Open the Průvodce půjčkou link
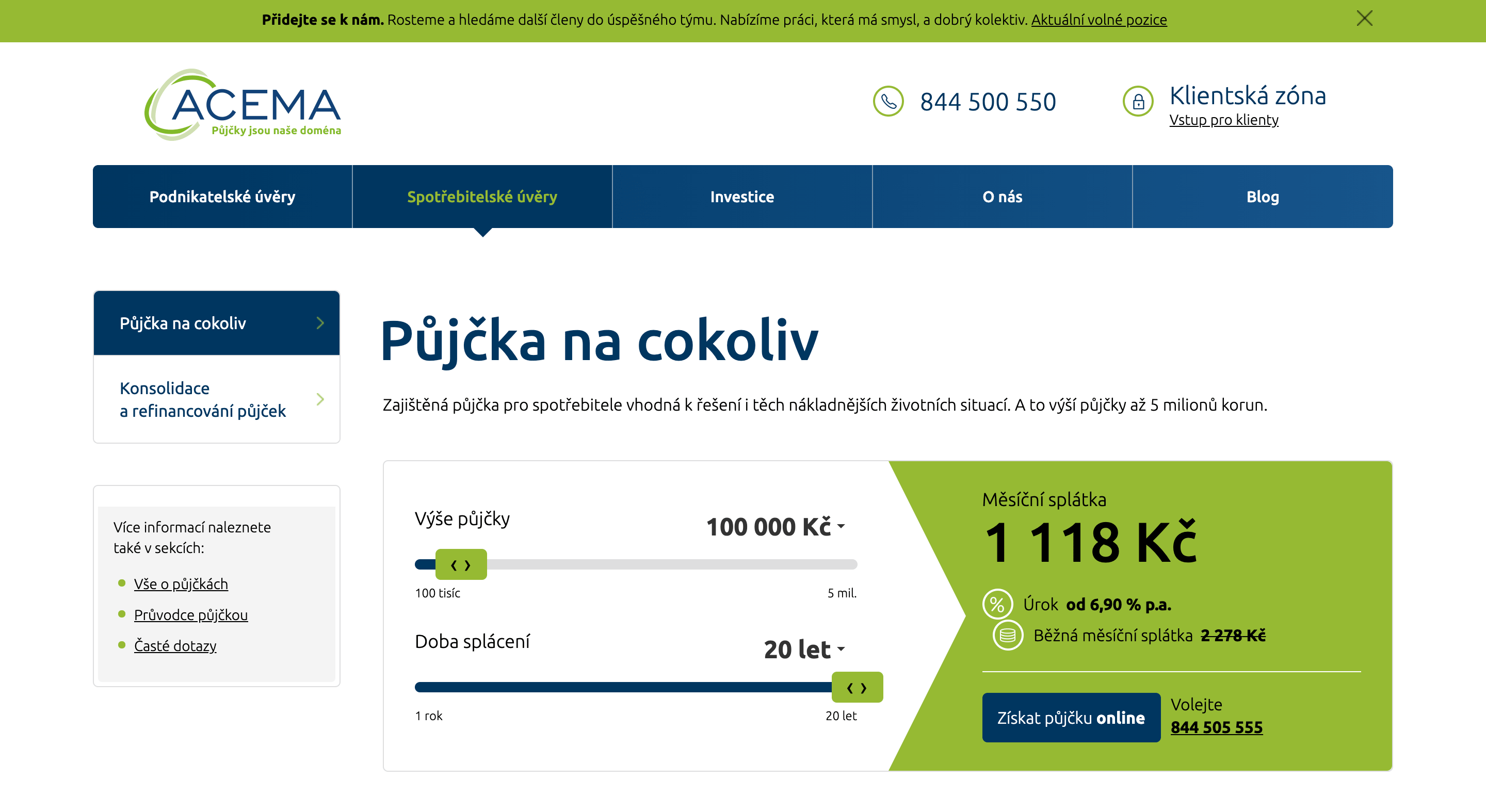This screenshot has width=1486, height=812. [191, 615]
